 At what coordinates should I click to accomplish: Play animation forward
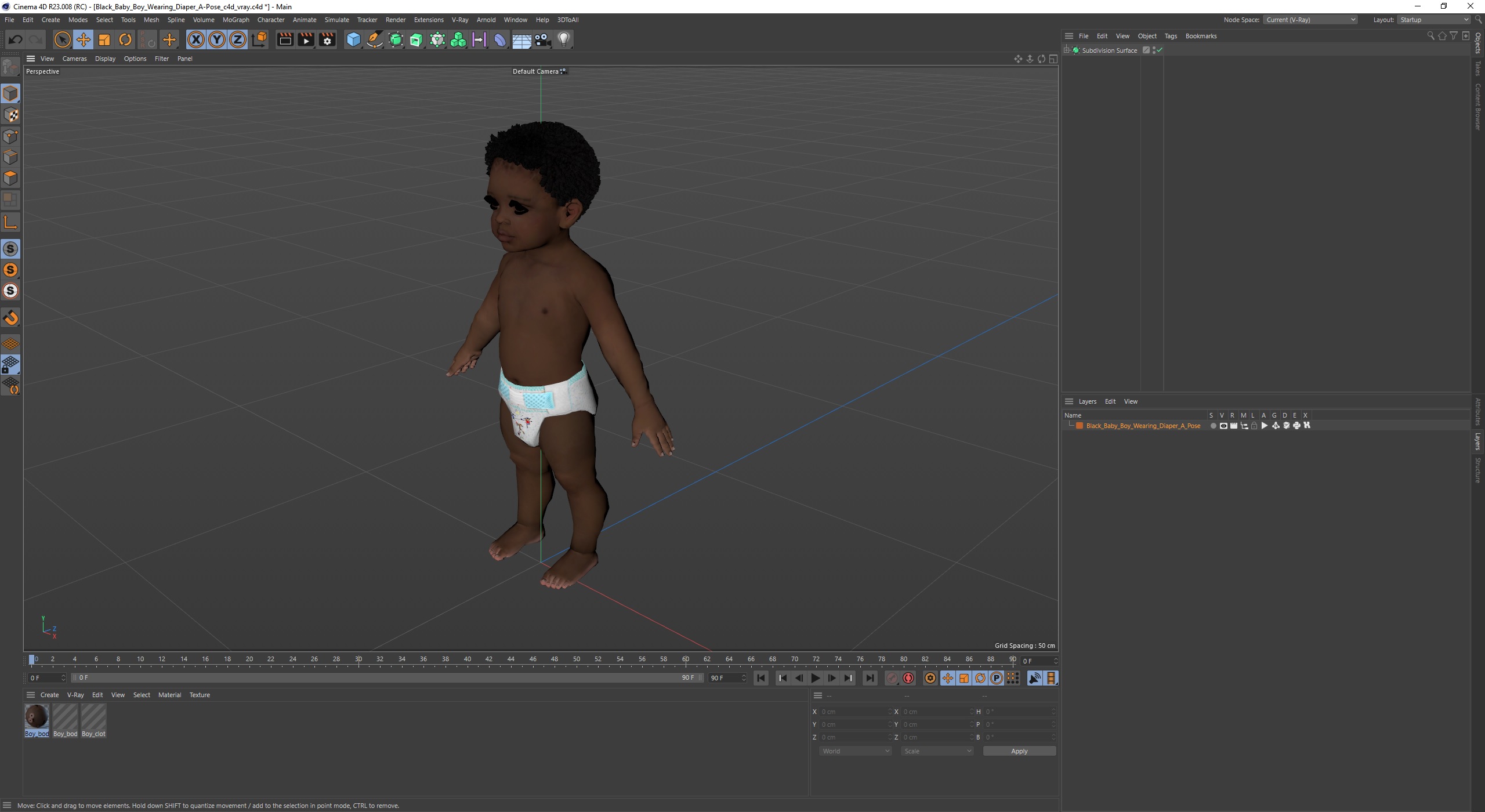coord(816,678)
